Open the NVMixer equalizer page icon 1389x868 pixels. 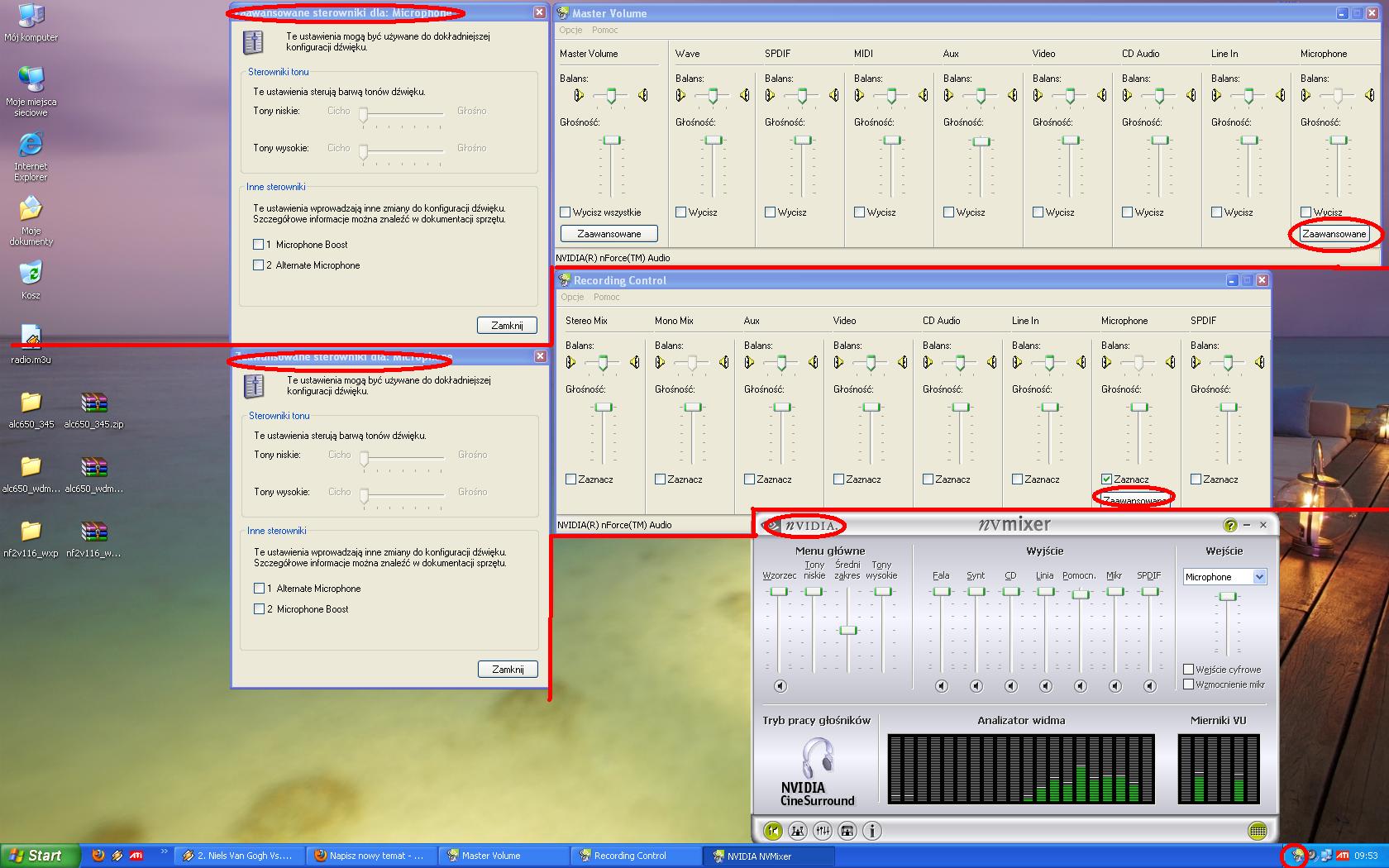tap(823, 831)
